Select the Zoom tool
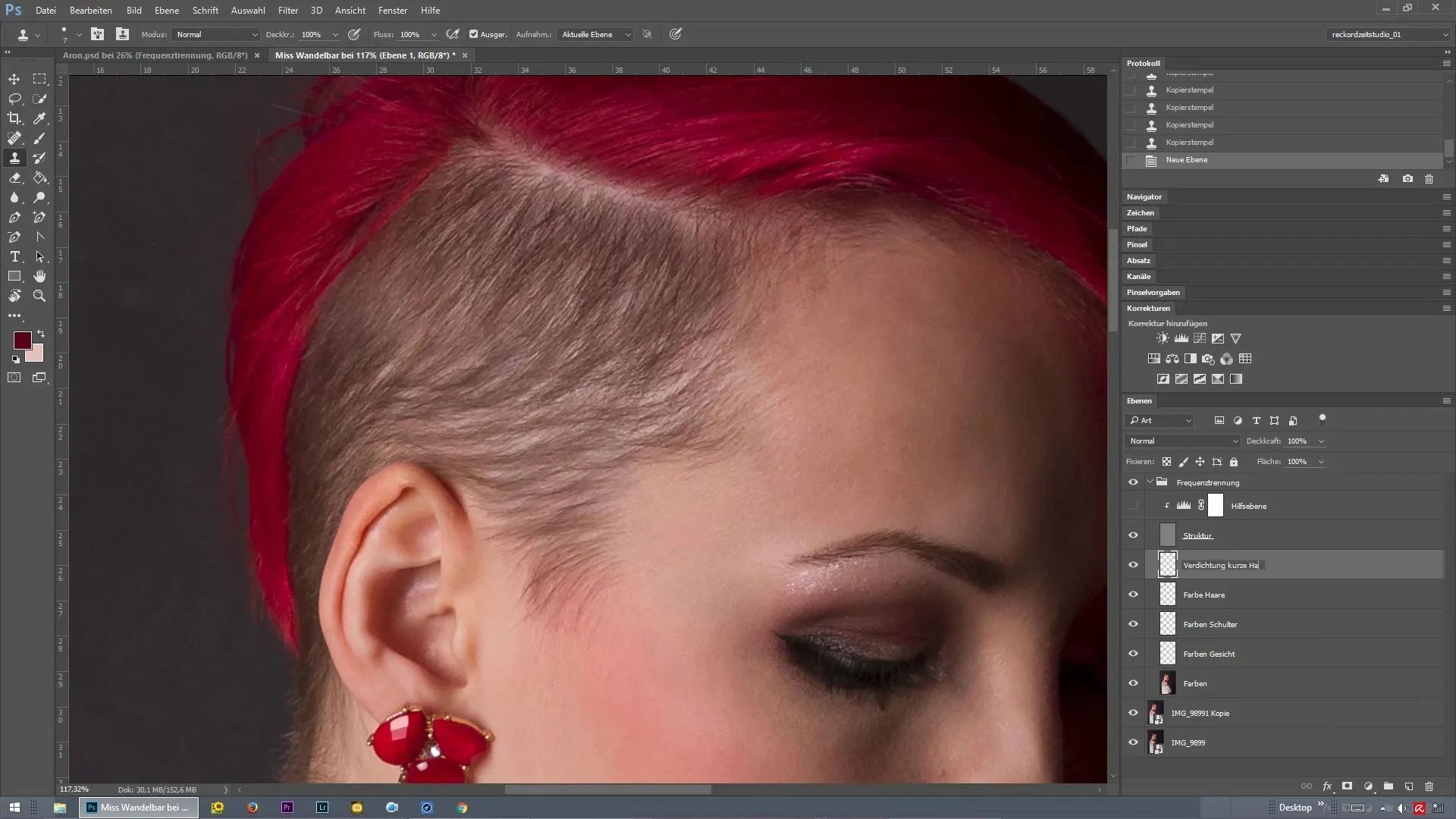This screenshot has height=819, width=1456. 39,296
